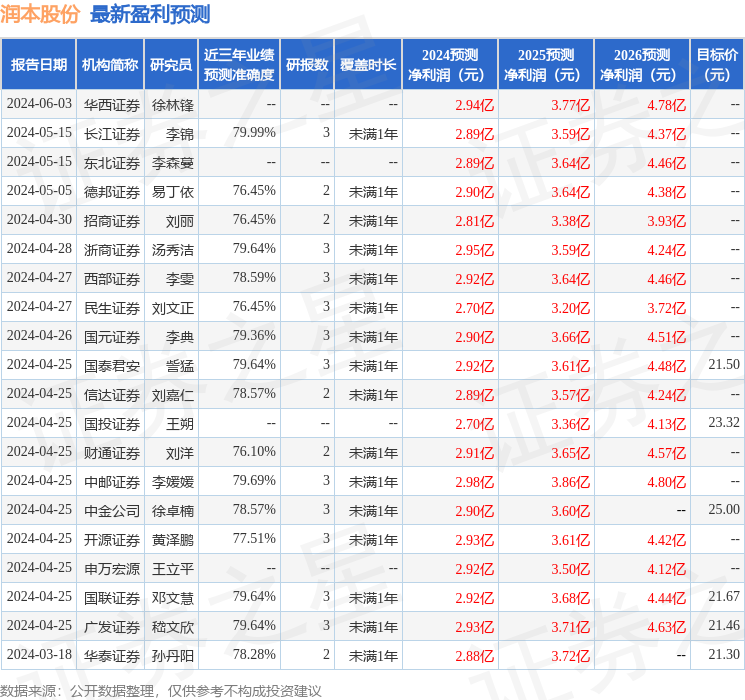Select analyst 易丁依 cell
745x700 pixels.
(173, 192)
